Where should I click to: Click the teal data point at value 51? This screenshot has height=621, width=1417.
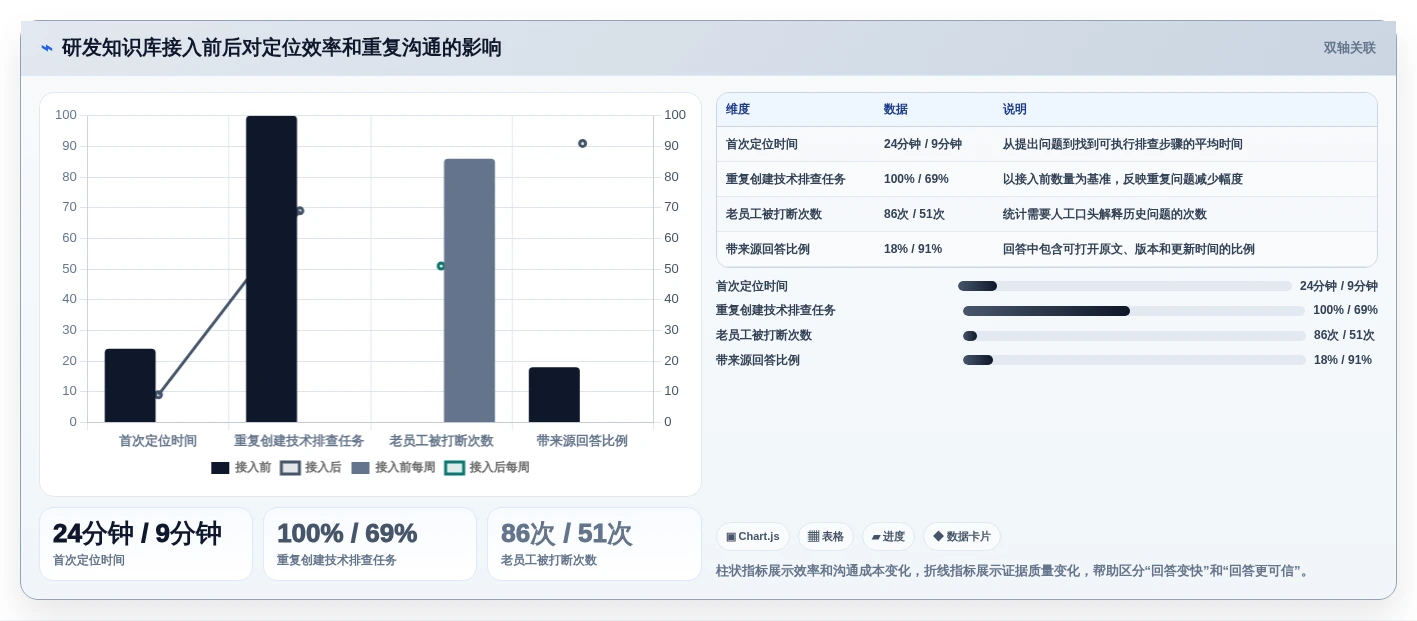(x=441, y=266)
